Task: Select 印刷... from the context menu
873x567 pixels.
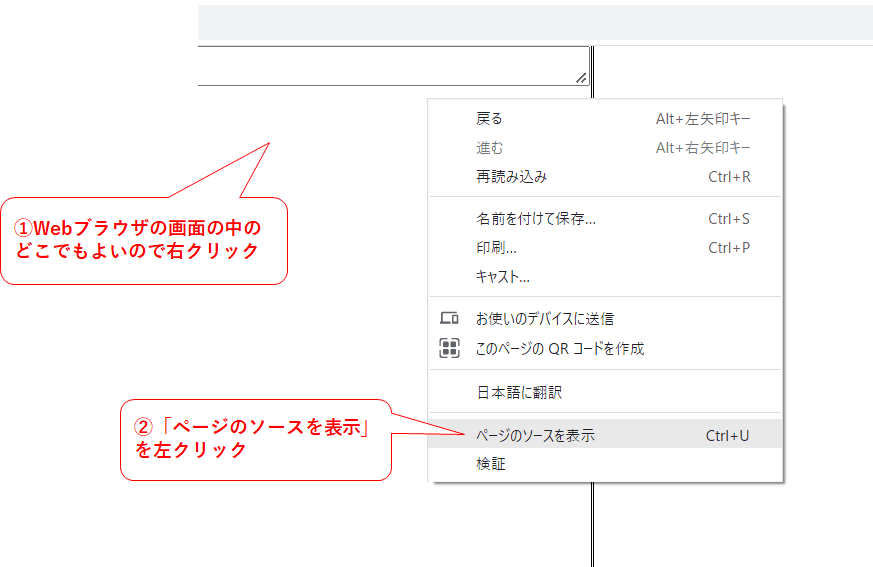Action: pos(605,248)
